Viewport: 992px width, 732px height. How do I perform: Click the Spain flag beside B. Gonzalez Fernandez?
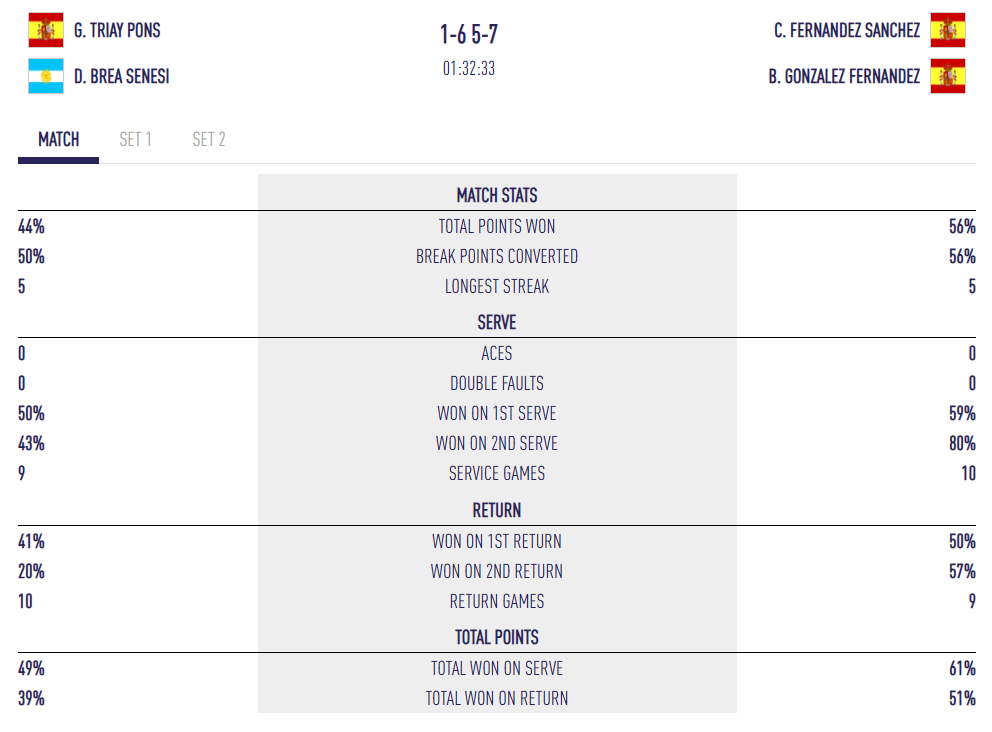coord(947,76)
